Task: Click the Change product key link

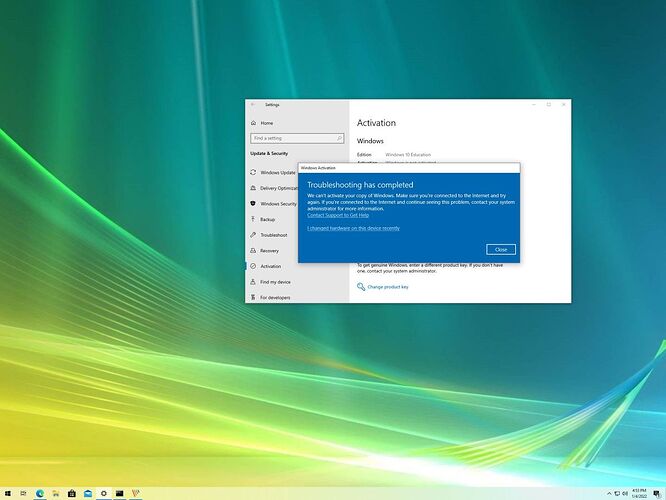Action: pos(388,287)
